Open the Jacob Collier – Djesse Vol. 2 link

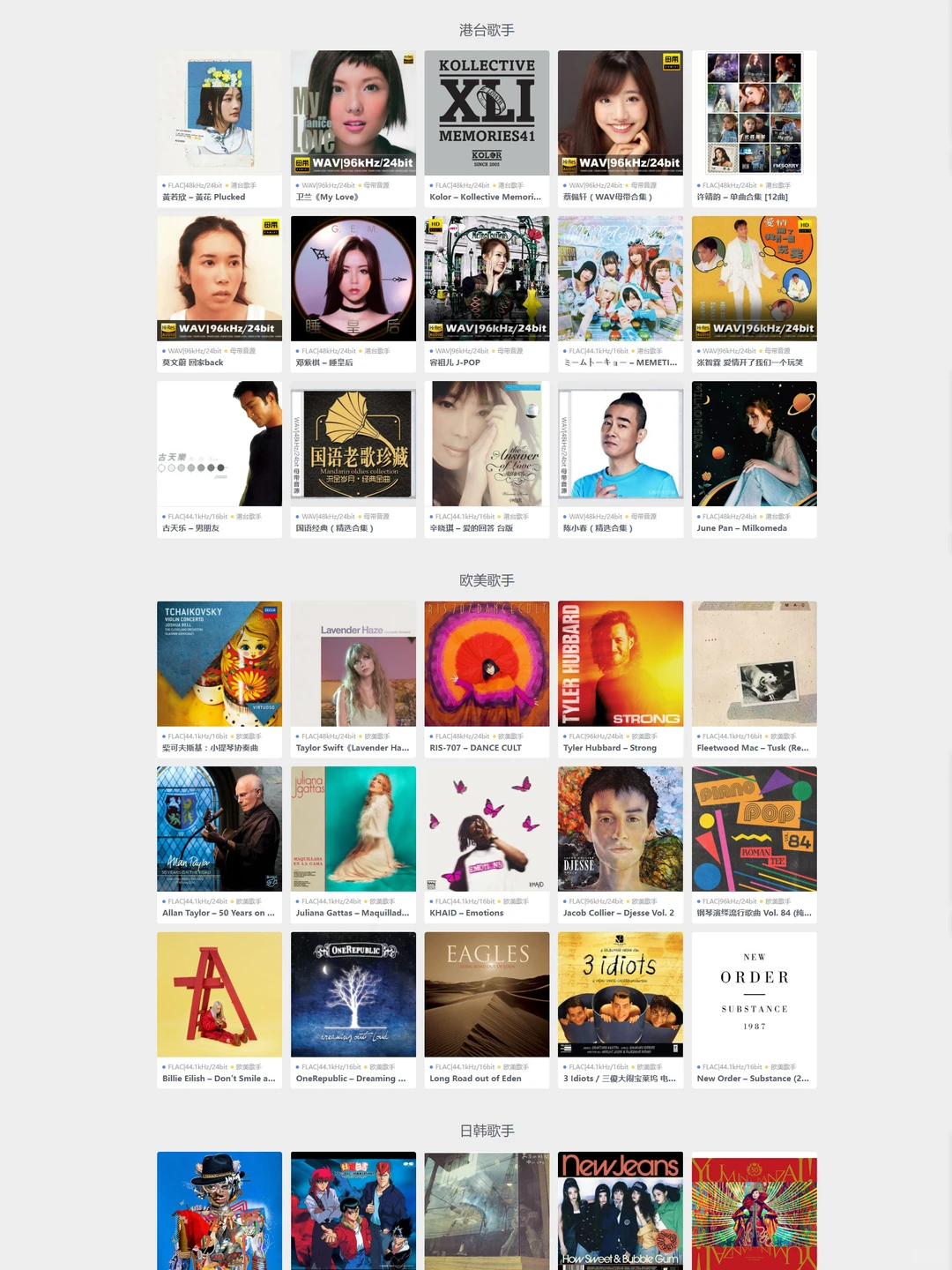[619, 913]
